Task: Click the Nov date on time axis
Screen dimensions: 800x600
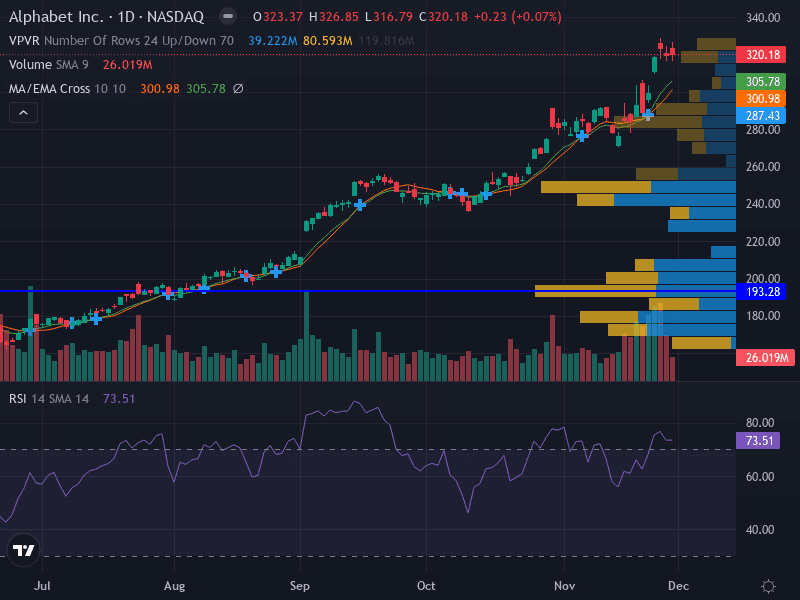Action: [x=564, y=586]
